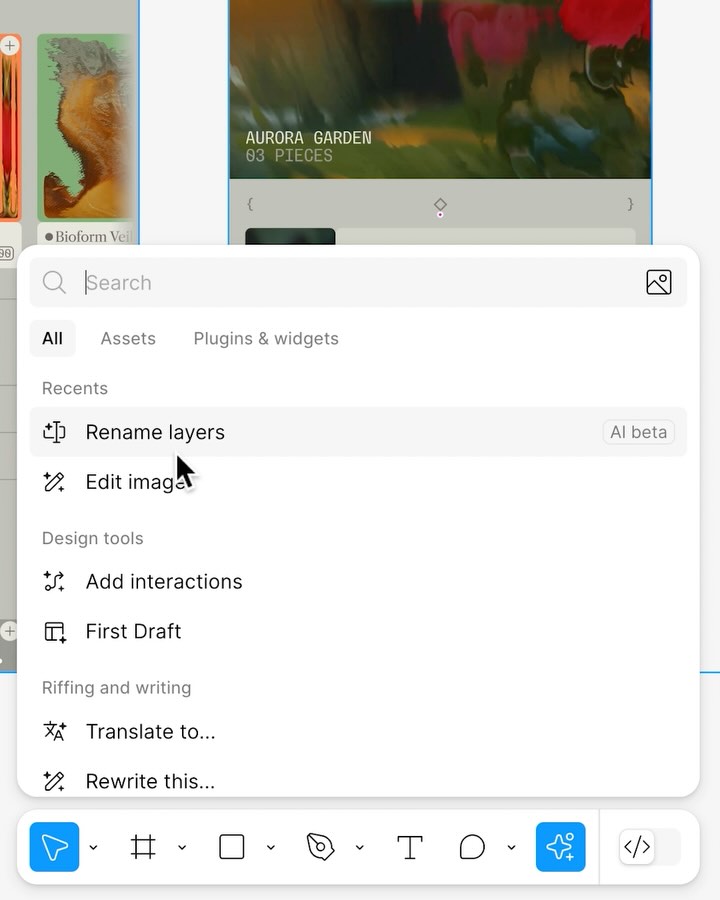Open the Plugins & widgets tab

(266, 339)
